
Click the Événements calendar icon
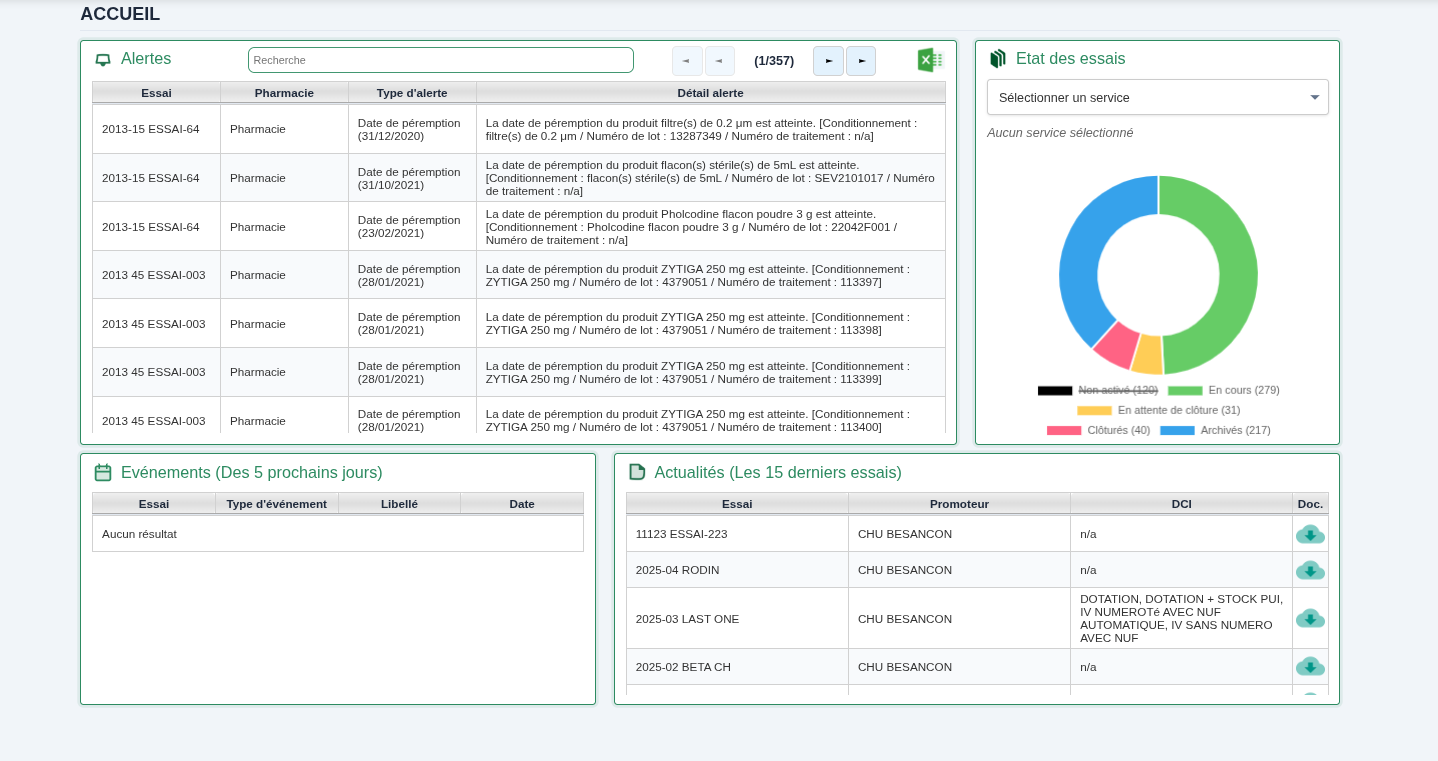(103, 472)
